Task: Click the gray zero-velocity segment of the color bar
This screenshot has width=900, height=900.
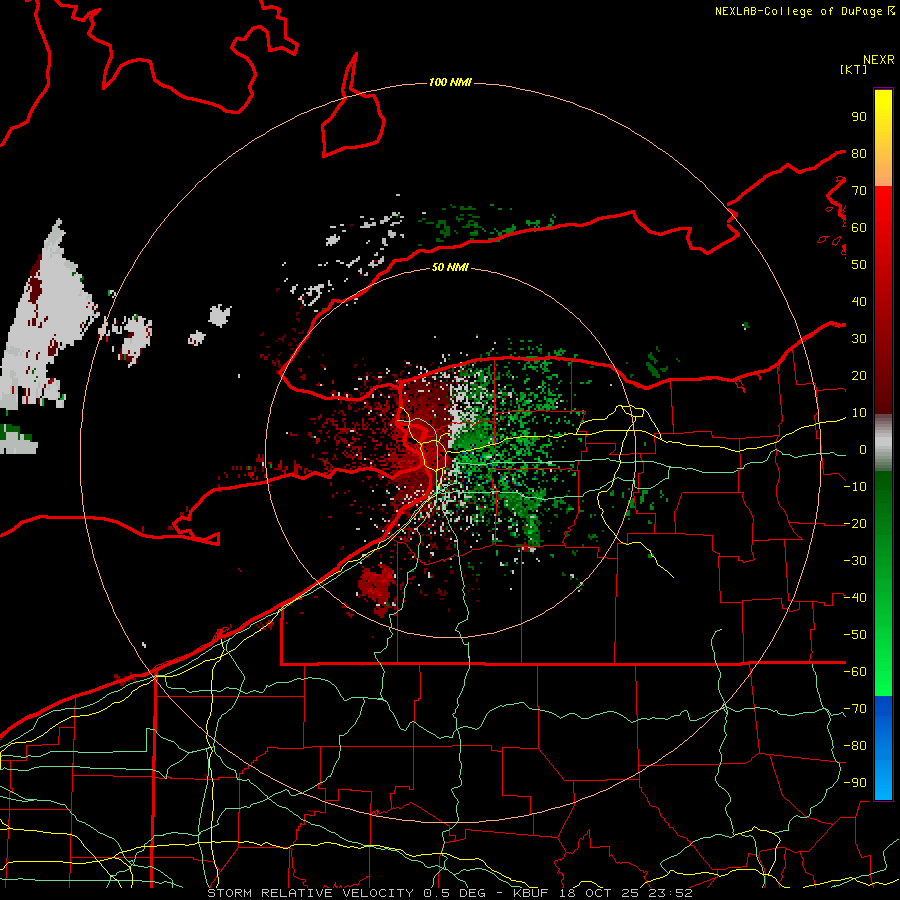Action: pos(883,443)
